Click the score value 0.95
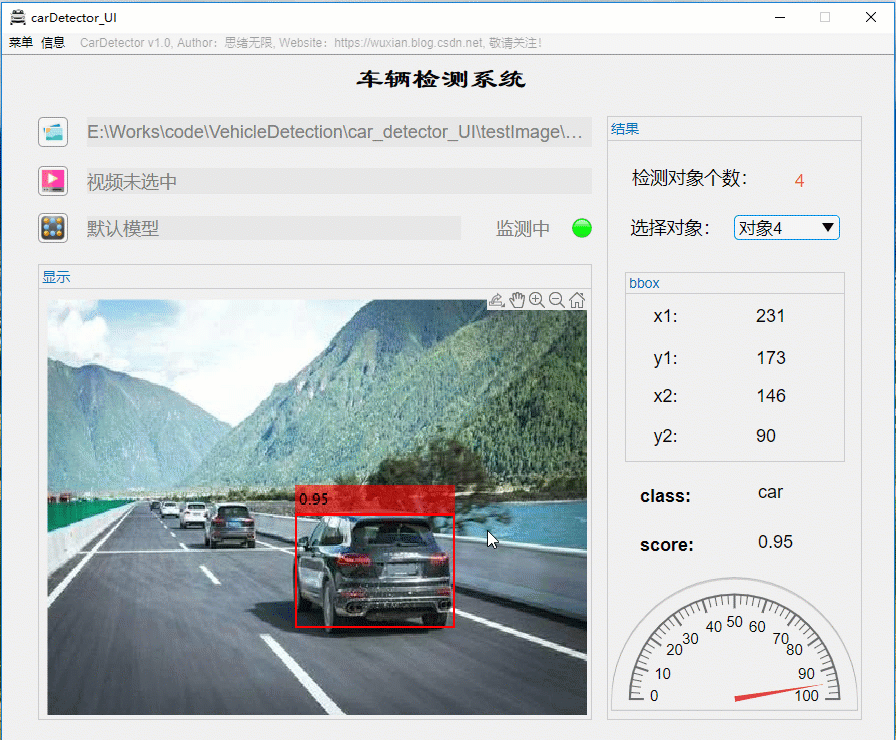 click(x=775, y=542)
